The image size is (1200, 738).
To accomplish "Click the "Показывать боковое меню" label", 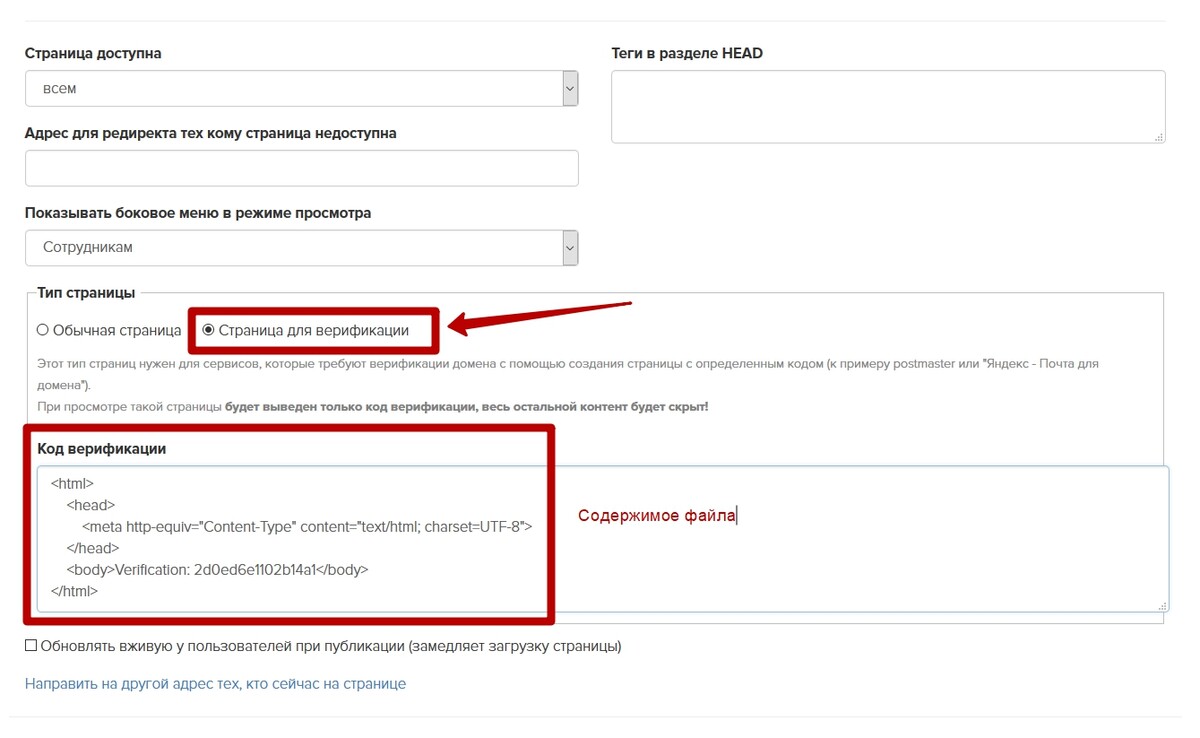I will point(198,213).
